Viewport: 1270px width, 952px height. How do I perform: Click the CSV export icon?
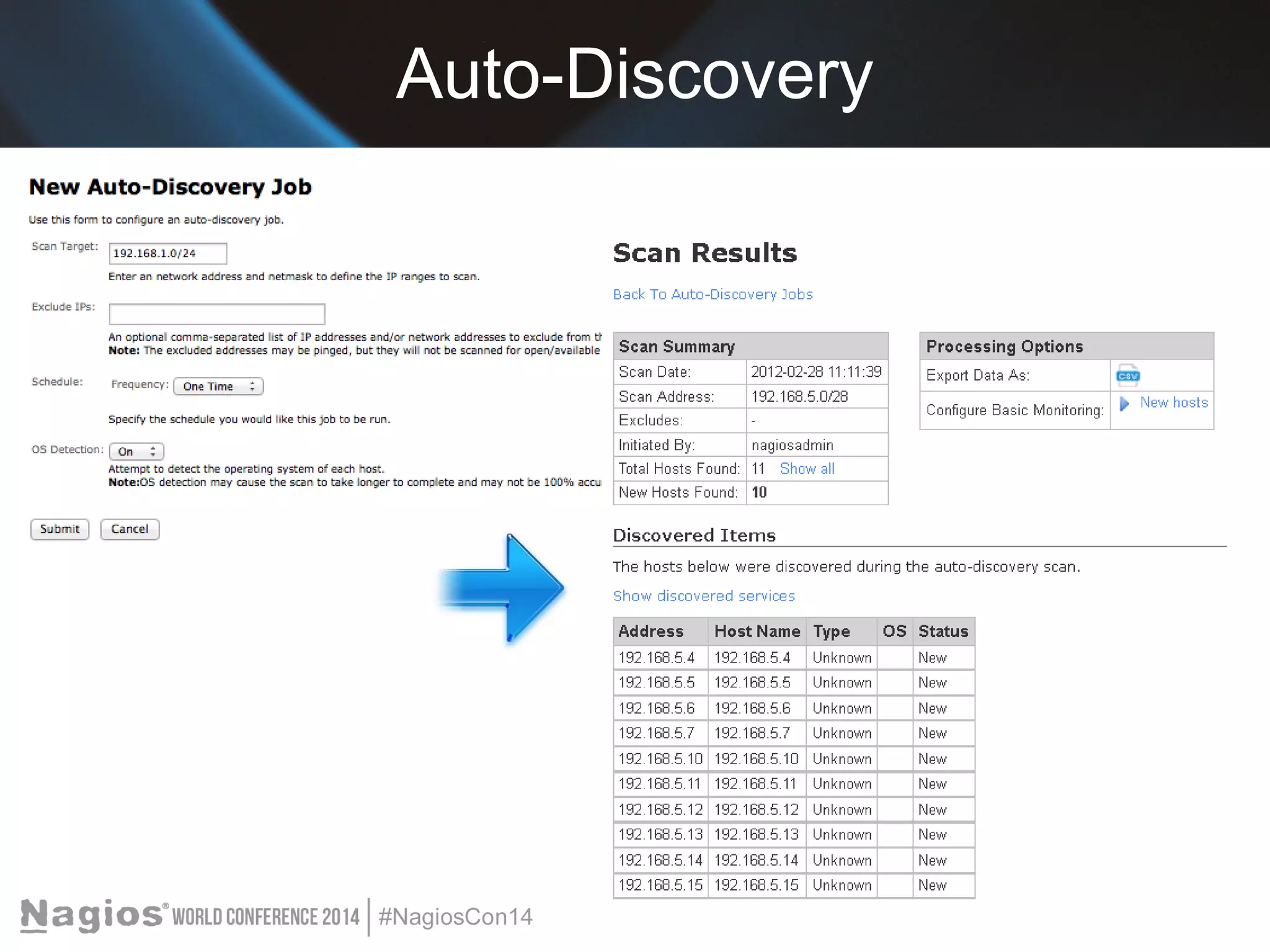point(1127,376)
